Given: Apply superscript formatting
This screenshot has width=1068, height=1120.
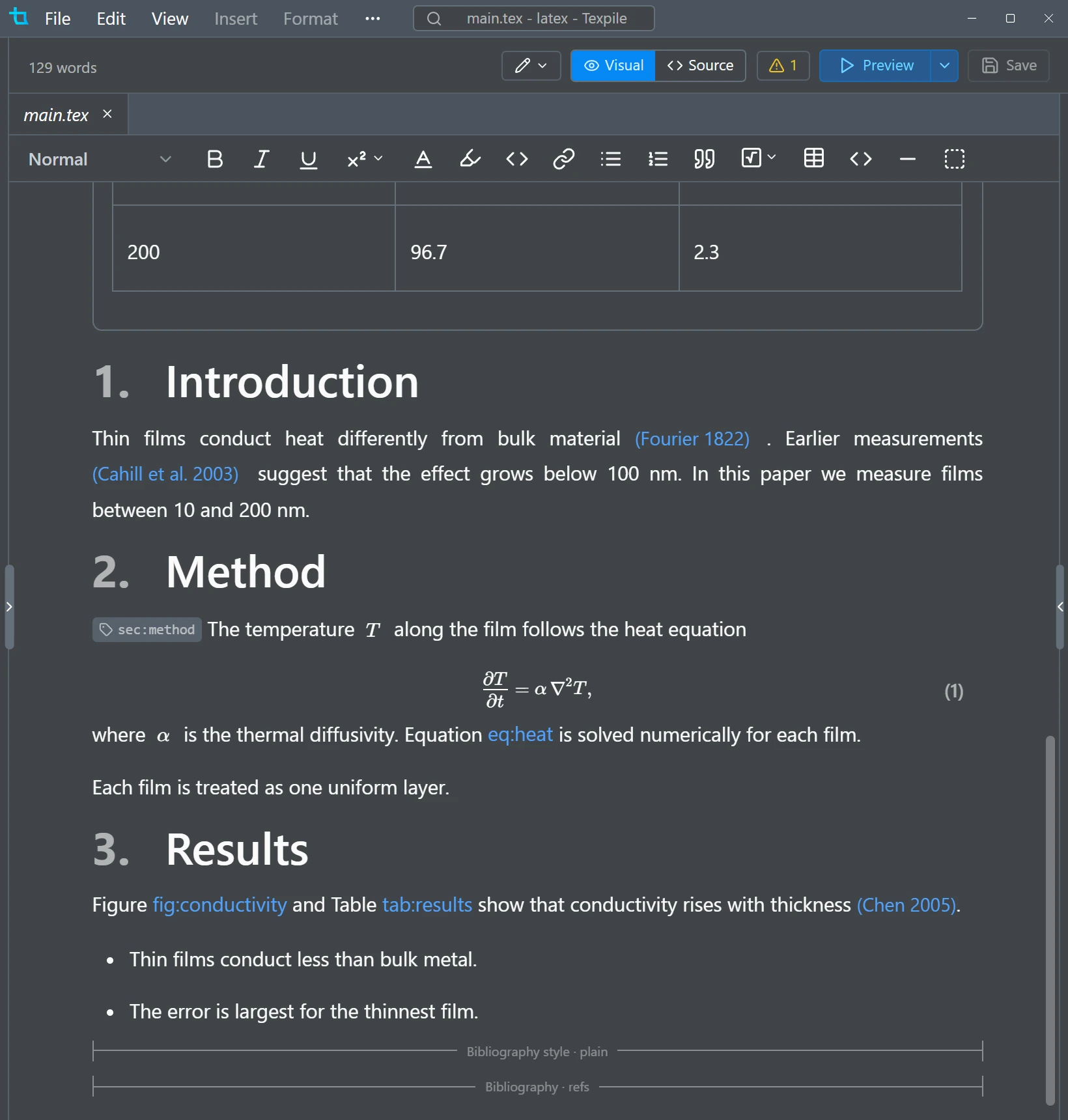Looking at the screenshot, I should click(356, 160).
